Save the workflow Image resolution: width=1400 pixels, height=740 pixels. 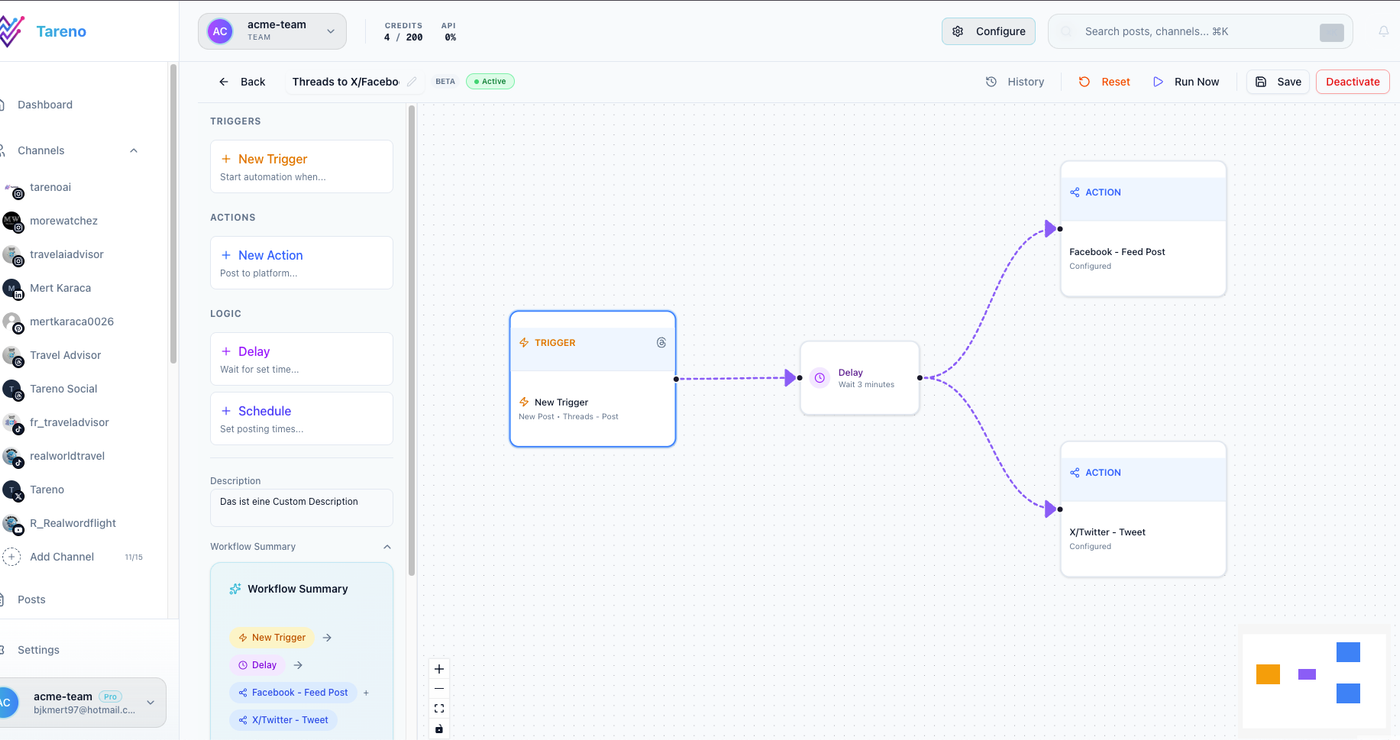pos(1278,82)
